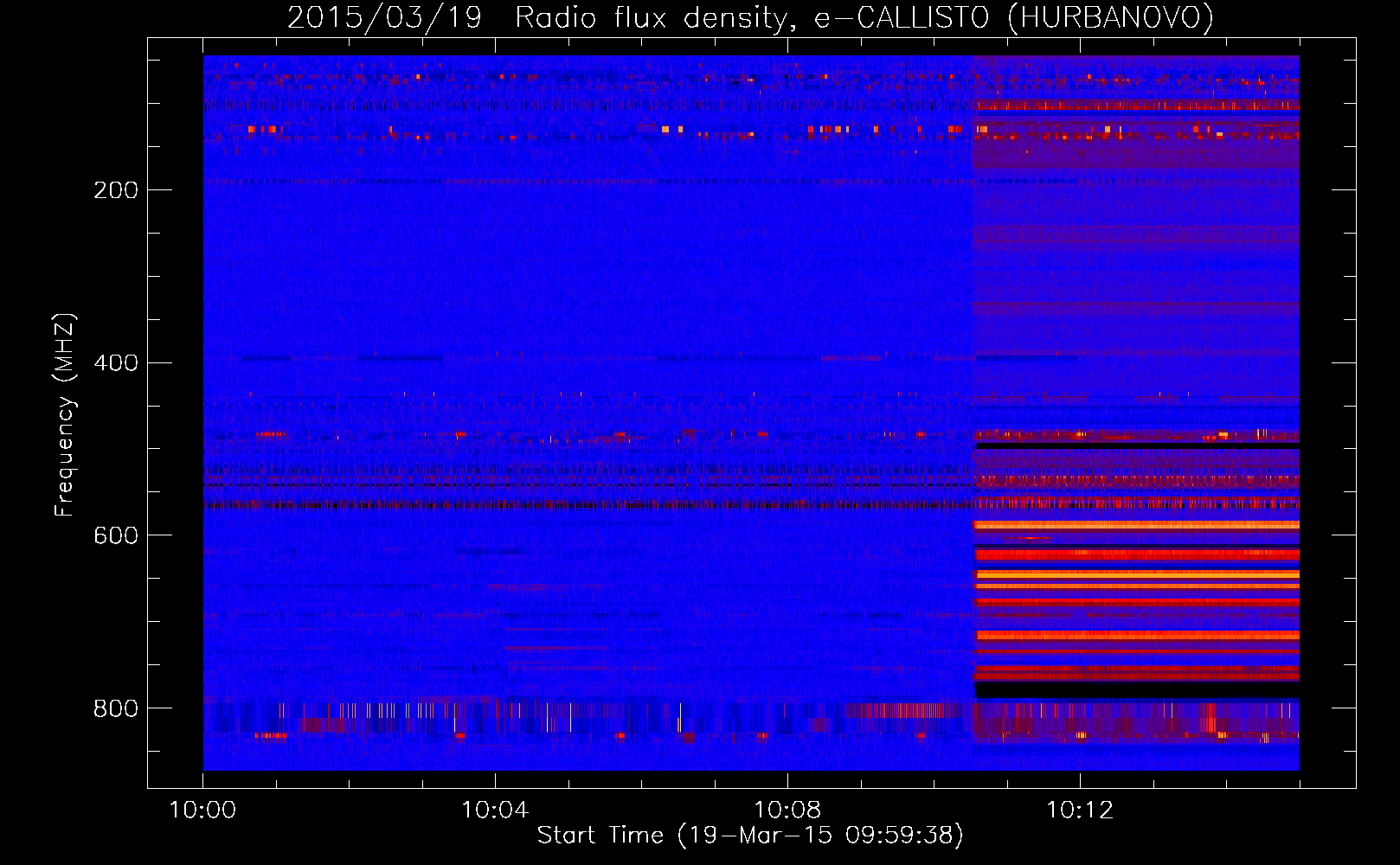Viewport: 1400px width, 865px height.
Task: Click the 400 frequency tick label
Action: coord(116,363)
